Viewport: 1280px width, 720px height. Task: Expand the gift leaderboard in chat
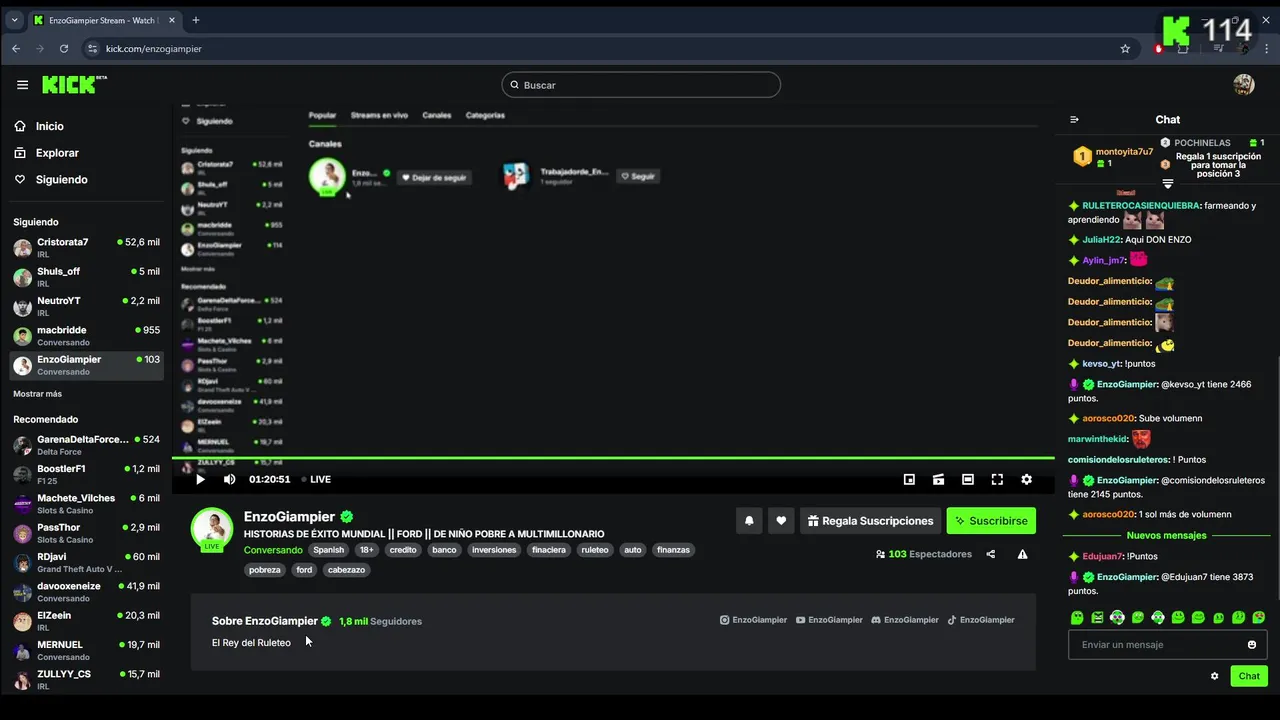[x=1167, y=184]
